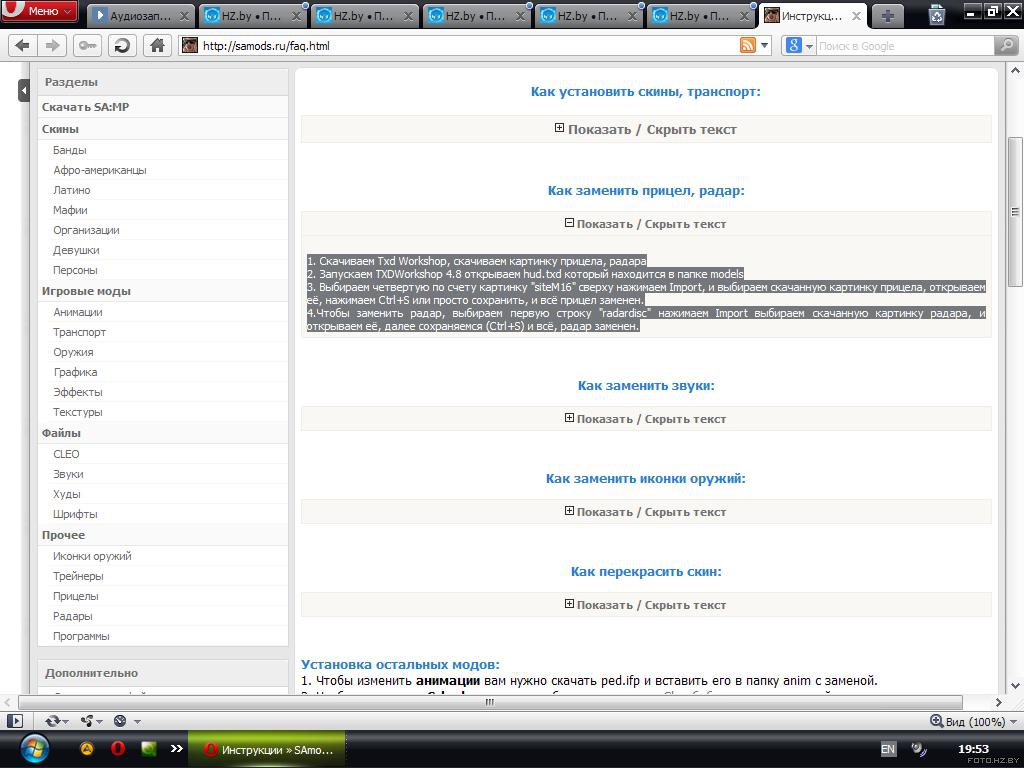Open the Вид (100%) zoom dropdown
The width and height of the screenshot is (1024, 768).
(973, 722)
